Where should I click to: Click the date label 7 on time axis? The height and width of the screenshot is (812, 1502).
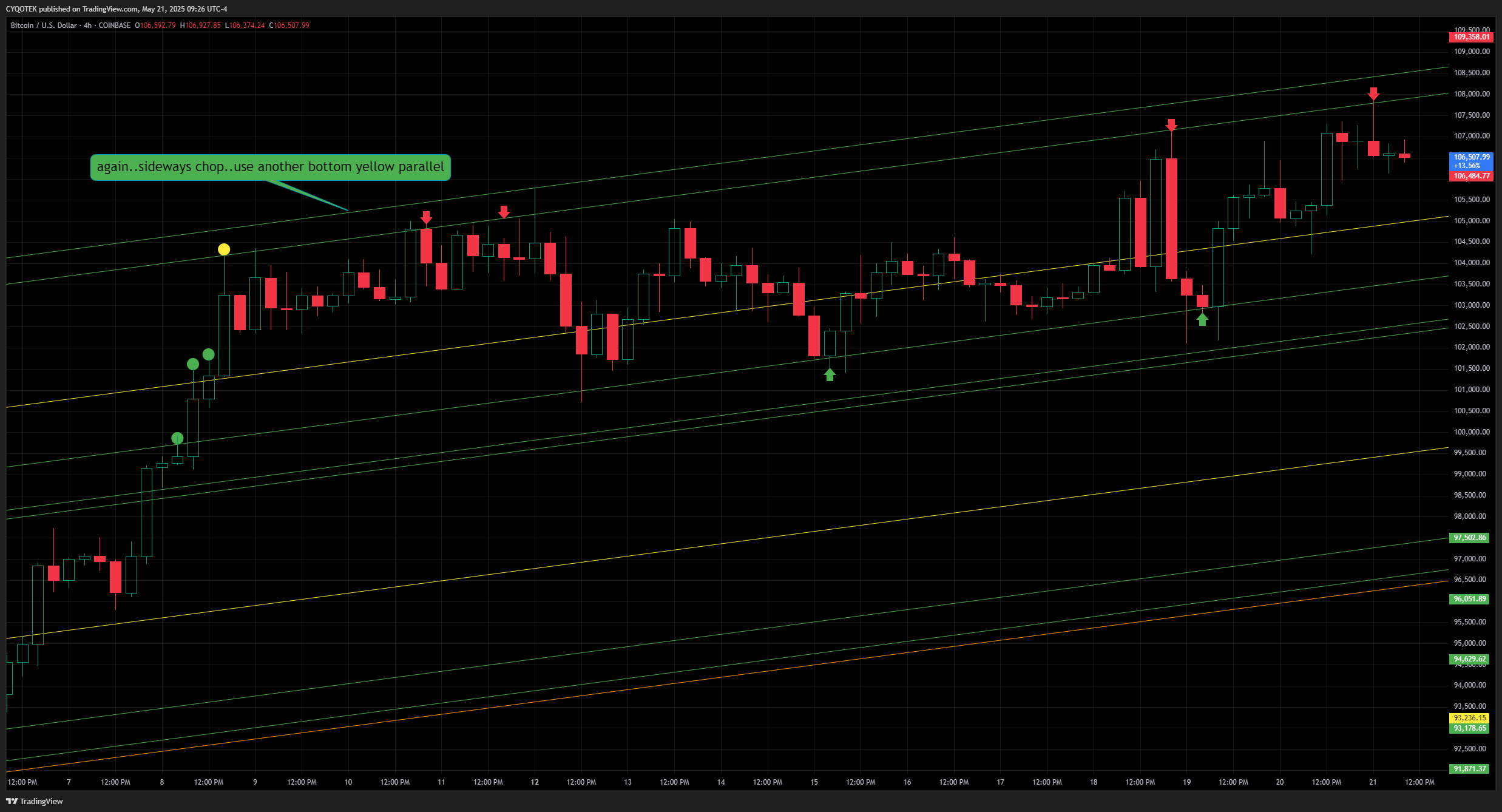(69, 782)
